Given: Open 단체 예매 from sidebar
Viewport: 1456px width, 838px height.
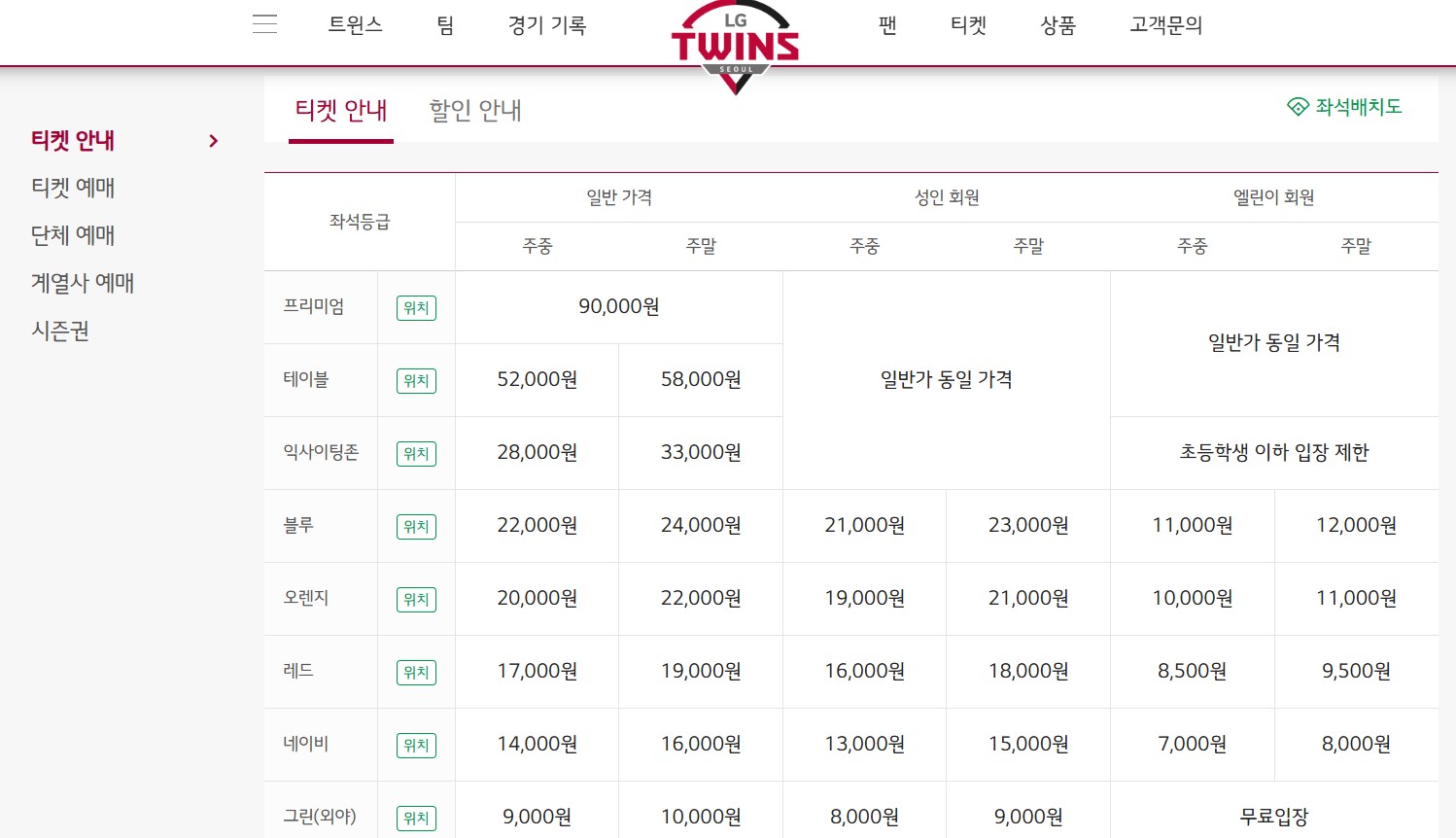Looking at the screenshot, I should click(x=73, y=235).
